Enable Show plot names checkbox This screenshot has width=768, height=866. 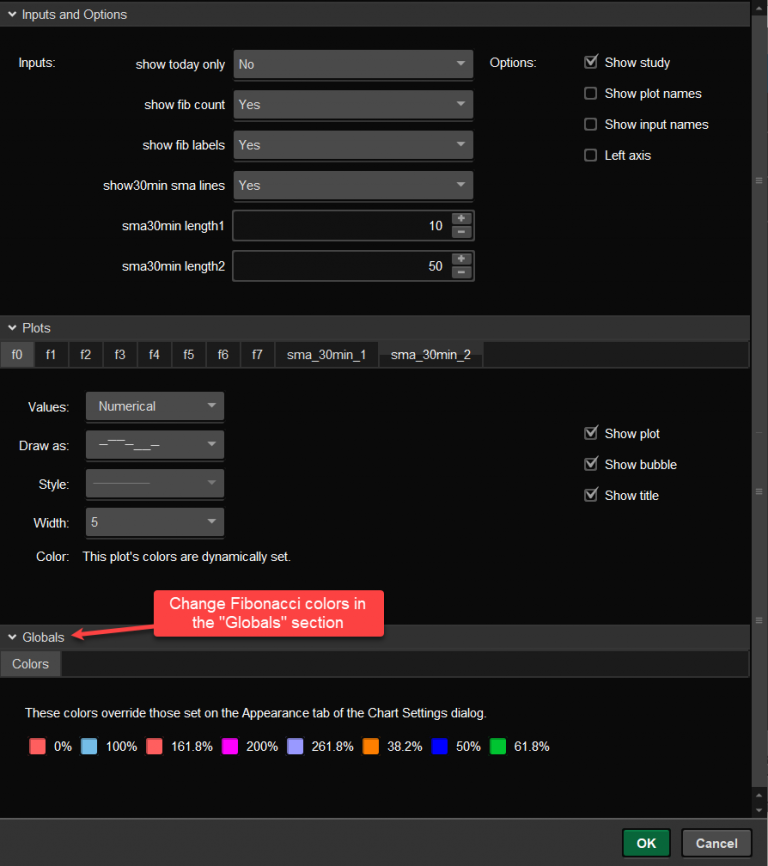click(x=591, y=93)
